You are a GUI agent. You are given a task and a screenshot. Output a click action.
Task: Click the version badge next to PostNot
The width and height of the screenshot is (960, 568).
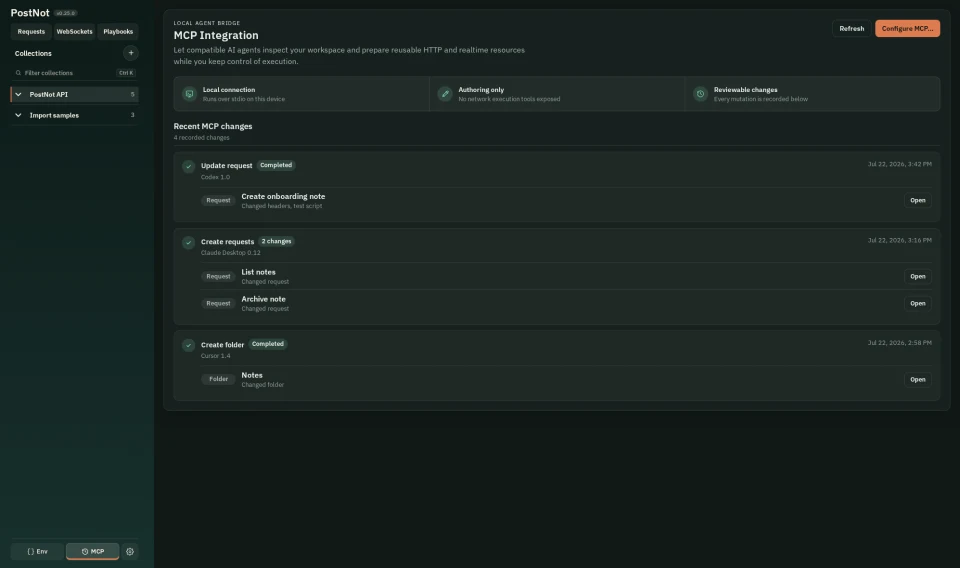coord(65,13)
